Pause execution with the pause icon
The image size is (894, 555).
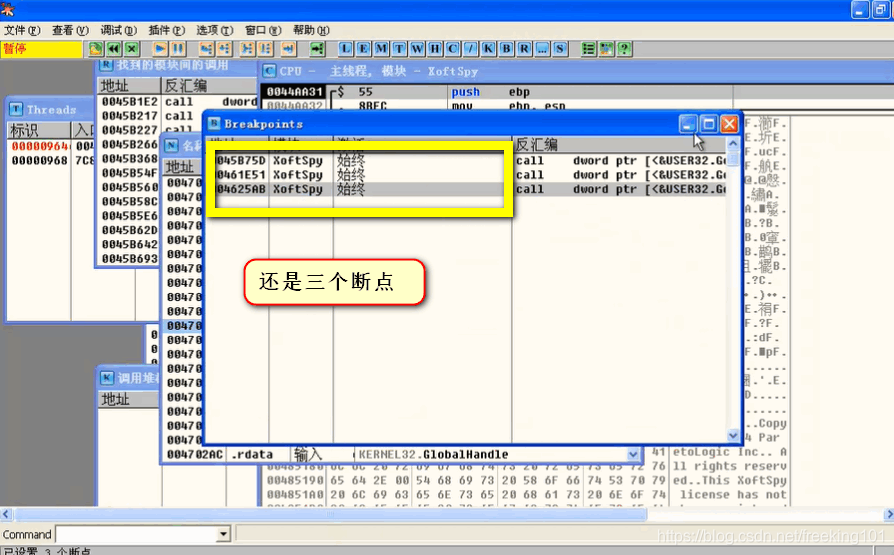pyautogui.click(x=178, y=49)
